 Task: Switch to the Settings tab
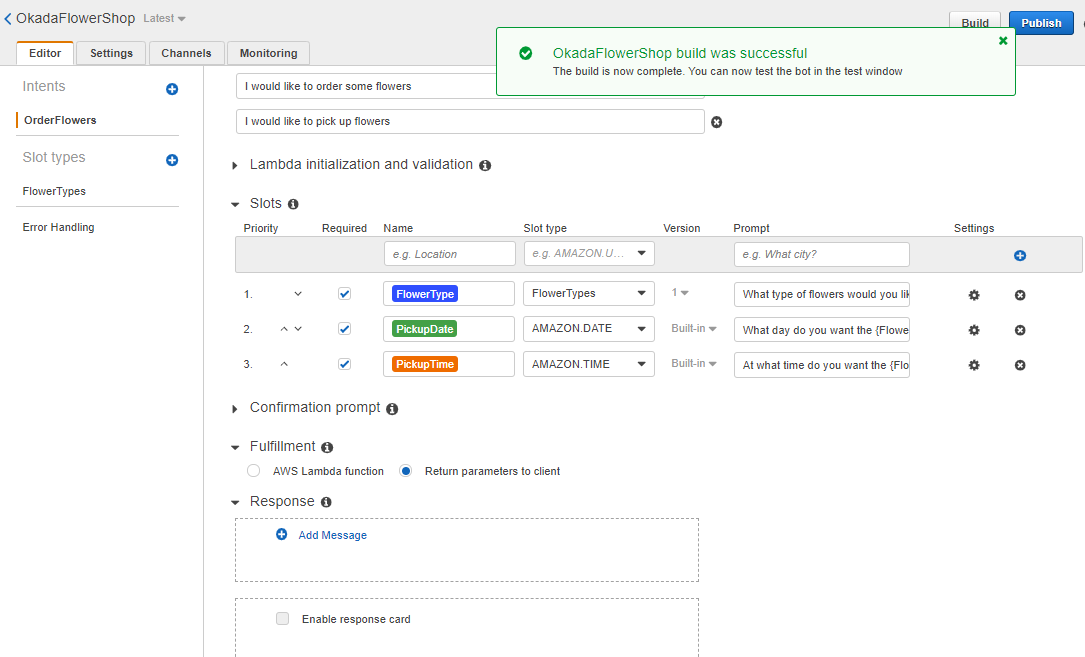[x=111, y=53]
